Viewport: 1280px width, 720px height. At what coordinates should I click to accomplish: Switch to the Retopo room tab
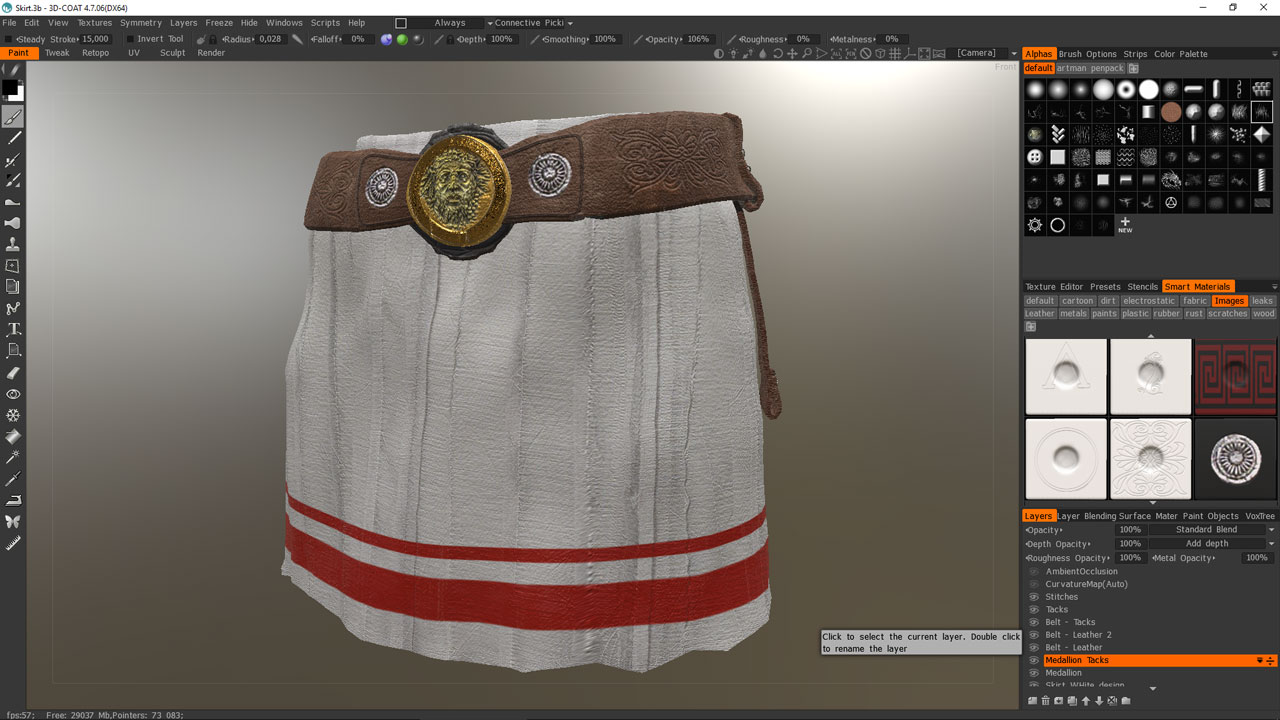pyautogui.click(x=96, y=53)
